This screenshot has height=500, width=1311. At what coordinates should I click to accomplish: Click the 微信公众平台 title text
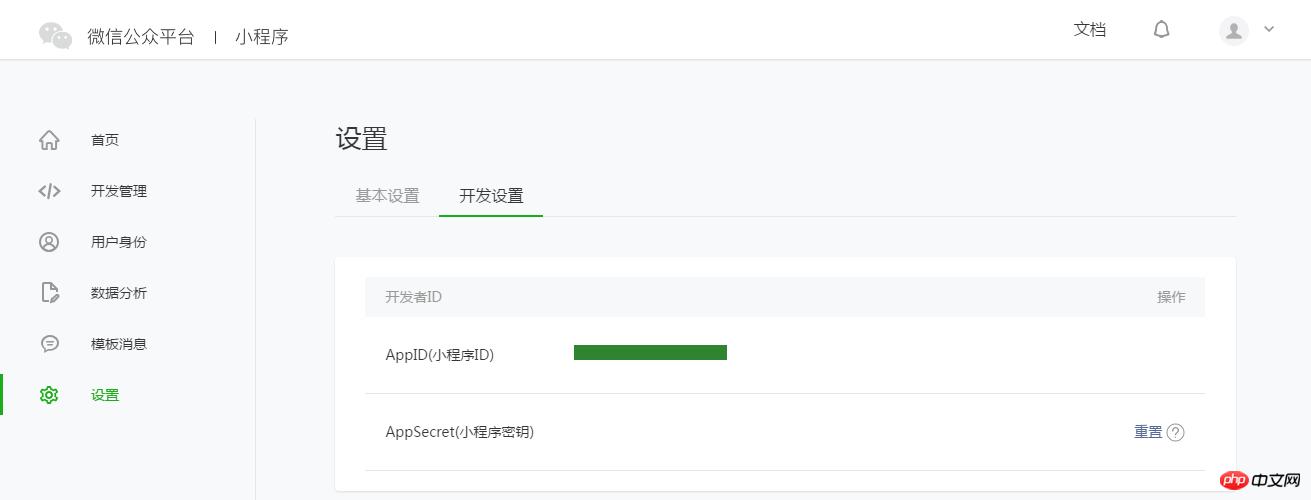(x=141, y=37)
